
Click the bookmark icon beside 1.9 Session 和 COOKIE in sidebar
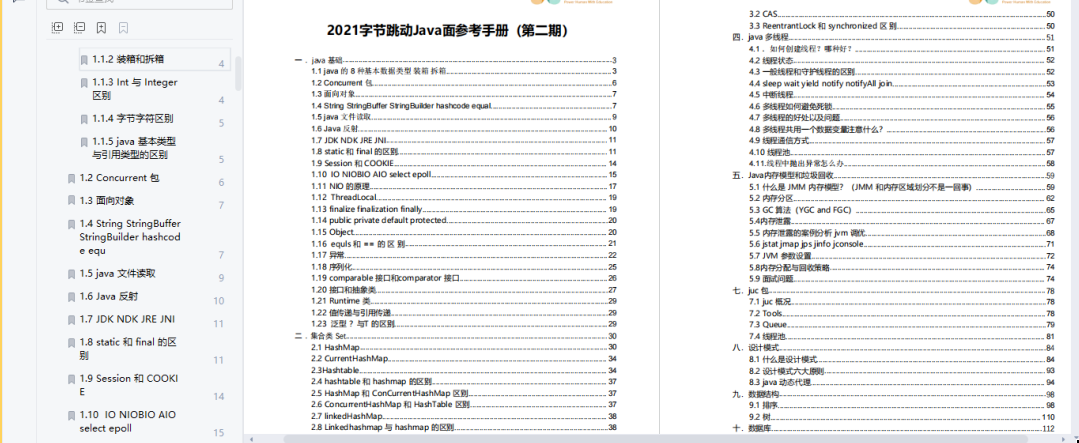72,379
